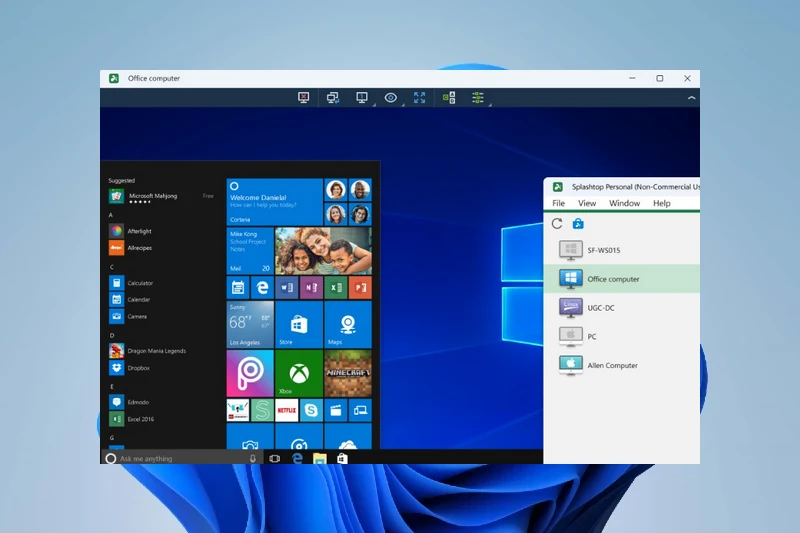This screenshot has width=800, height=533.
Task: Open the Los Angeles weather tile
Action: point(250,324)
